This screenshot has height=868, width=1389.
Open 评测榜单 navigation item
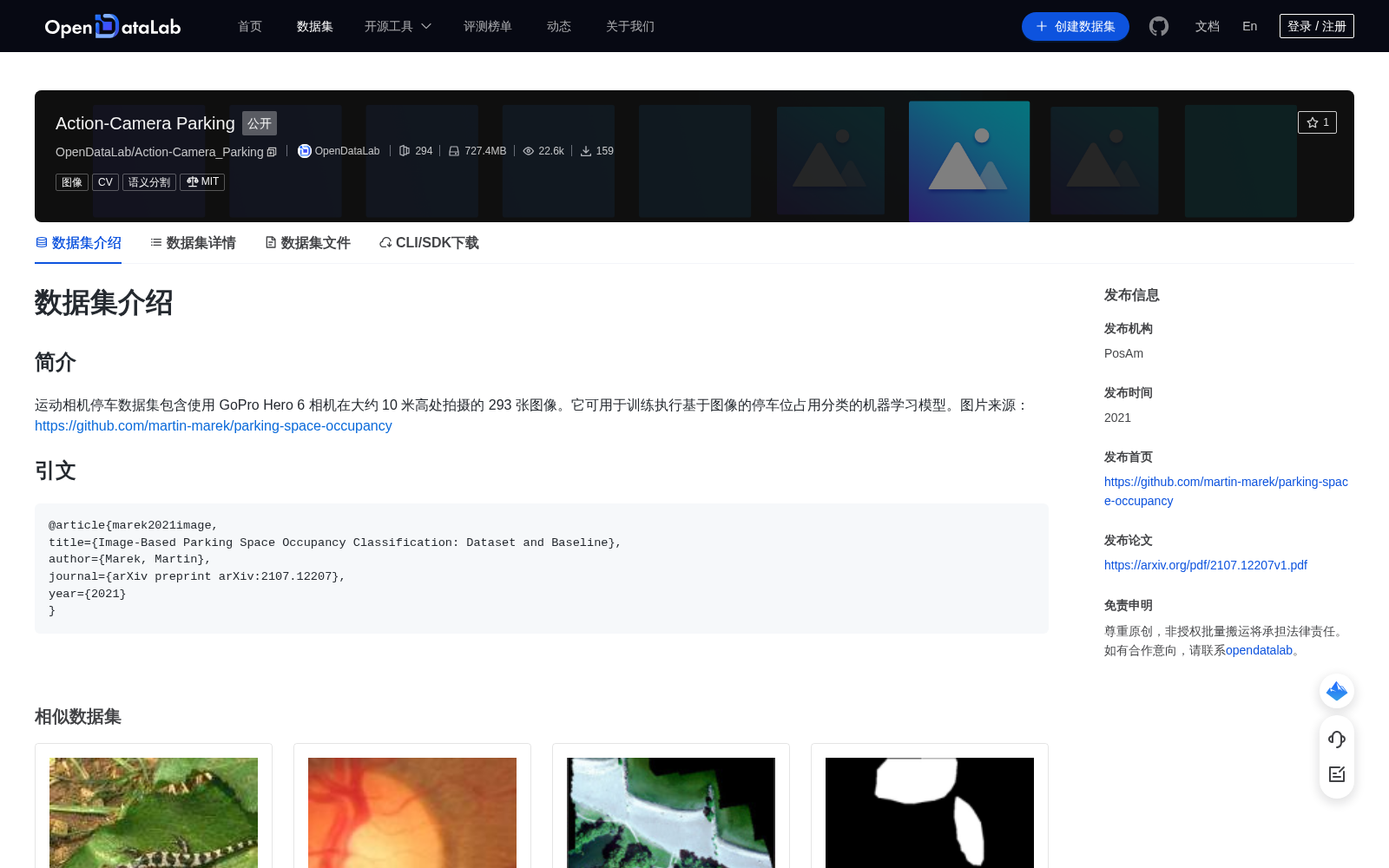(x=488, y=26)
